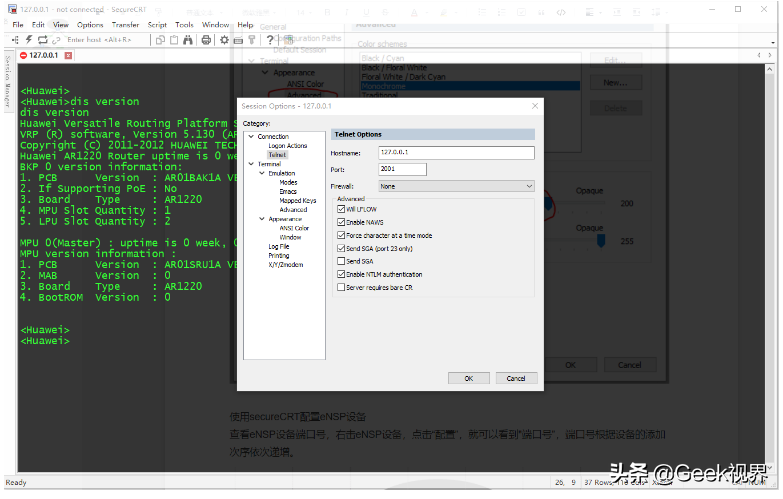Click the Quick Connect lightning icon
The image size is (783, 499).
pos(28,40)
